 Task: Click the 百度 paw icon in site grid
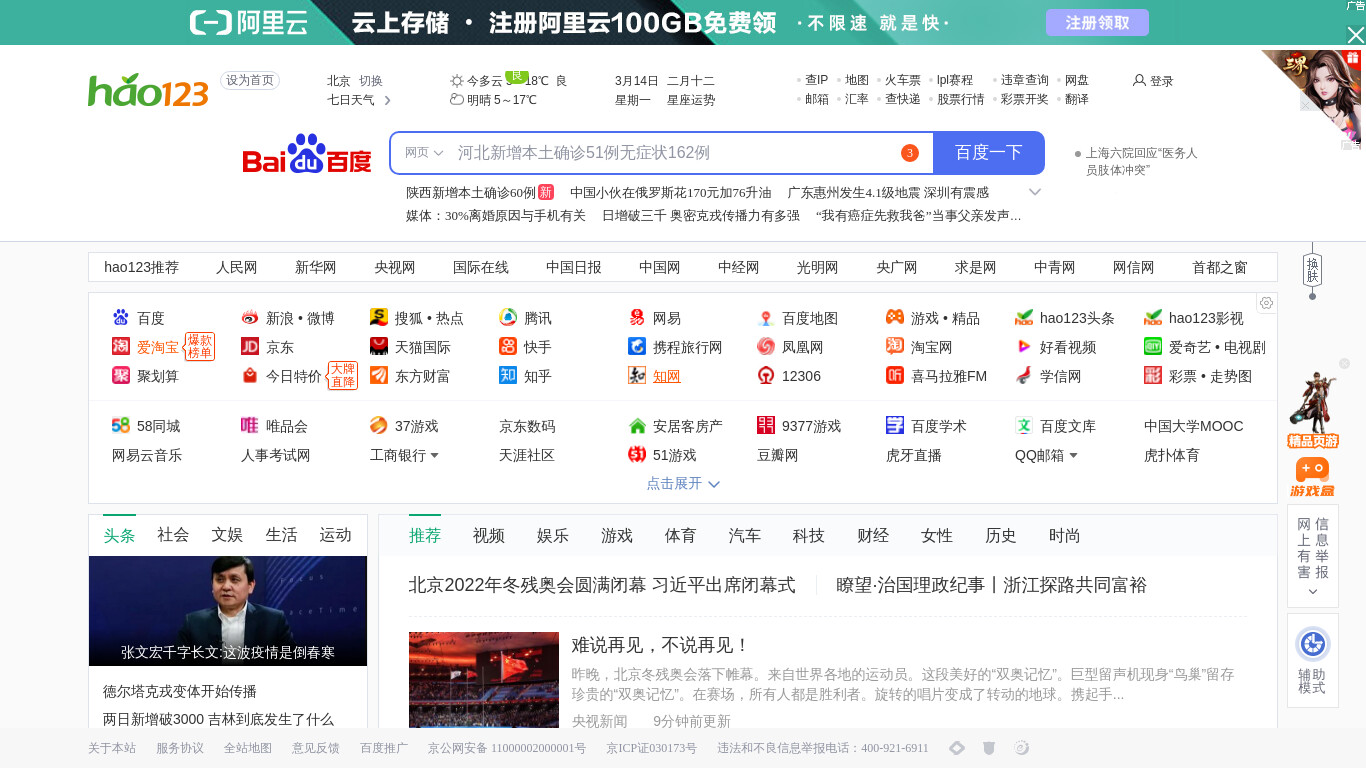[x=121, y=318]
